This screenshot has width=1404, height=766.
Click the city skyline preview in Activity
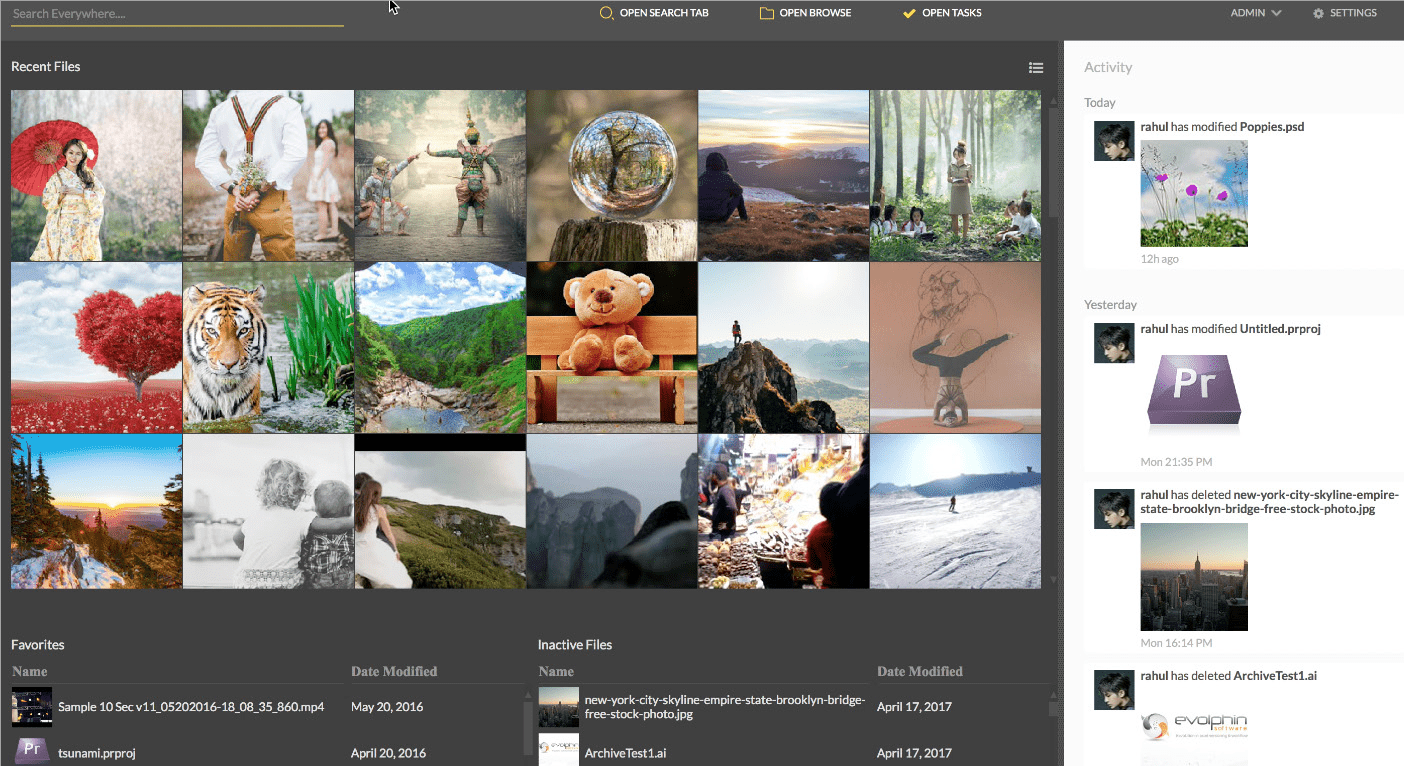[x=1194, y=576]
